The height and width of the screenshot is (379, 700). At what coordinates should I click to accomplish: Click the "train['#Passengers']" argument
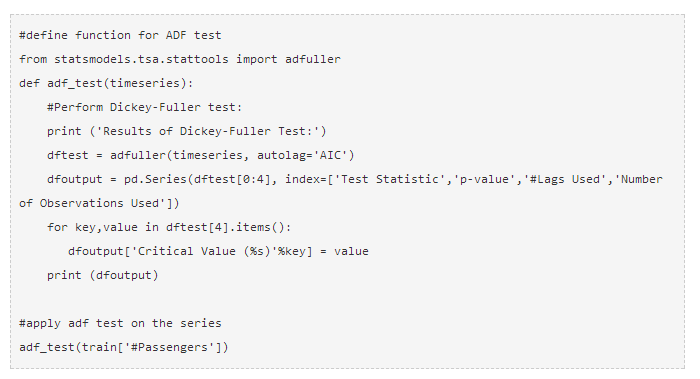tap(151, 347)
